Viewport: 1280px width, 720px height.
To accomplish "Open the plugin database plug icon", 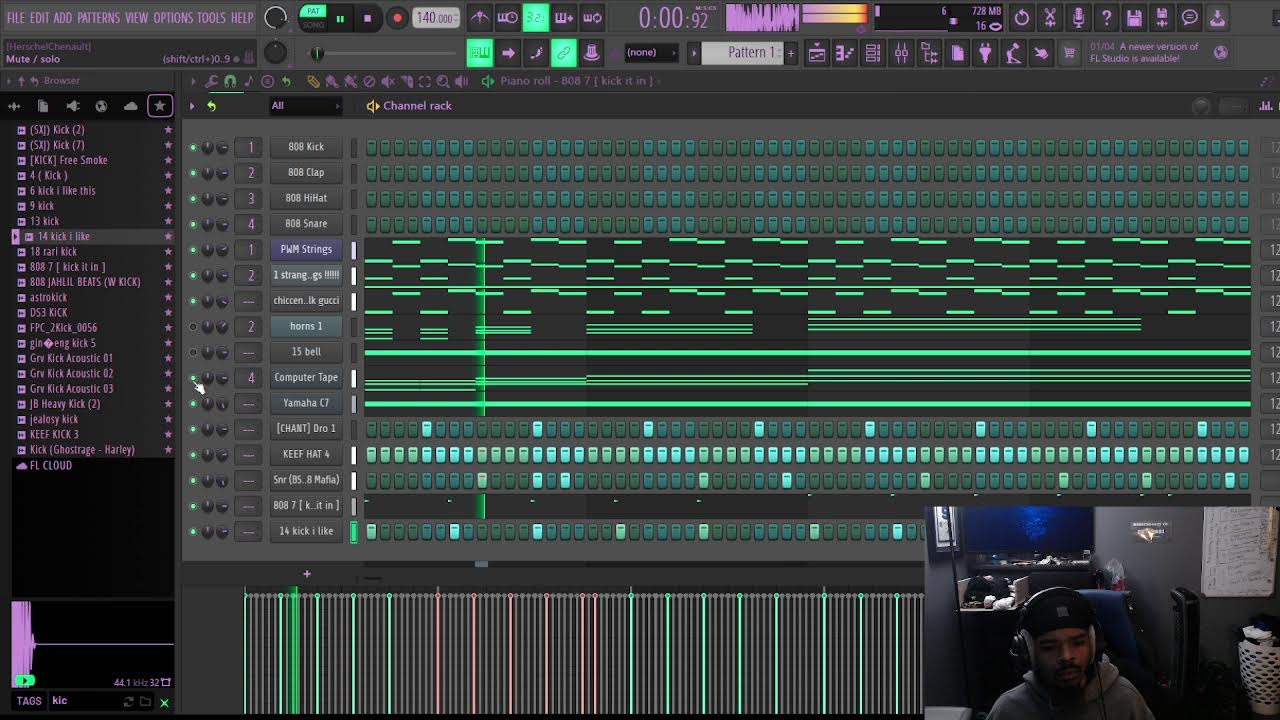I will tap(985, 53).
